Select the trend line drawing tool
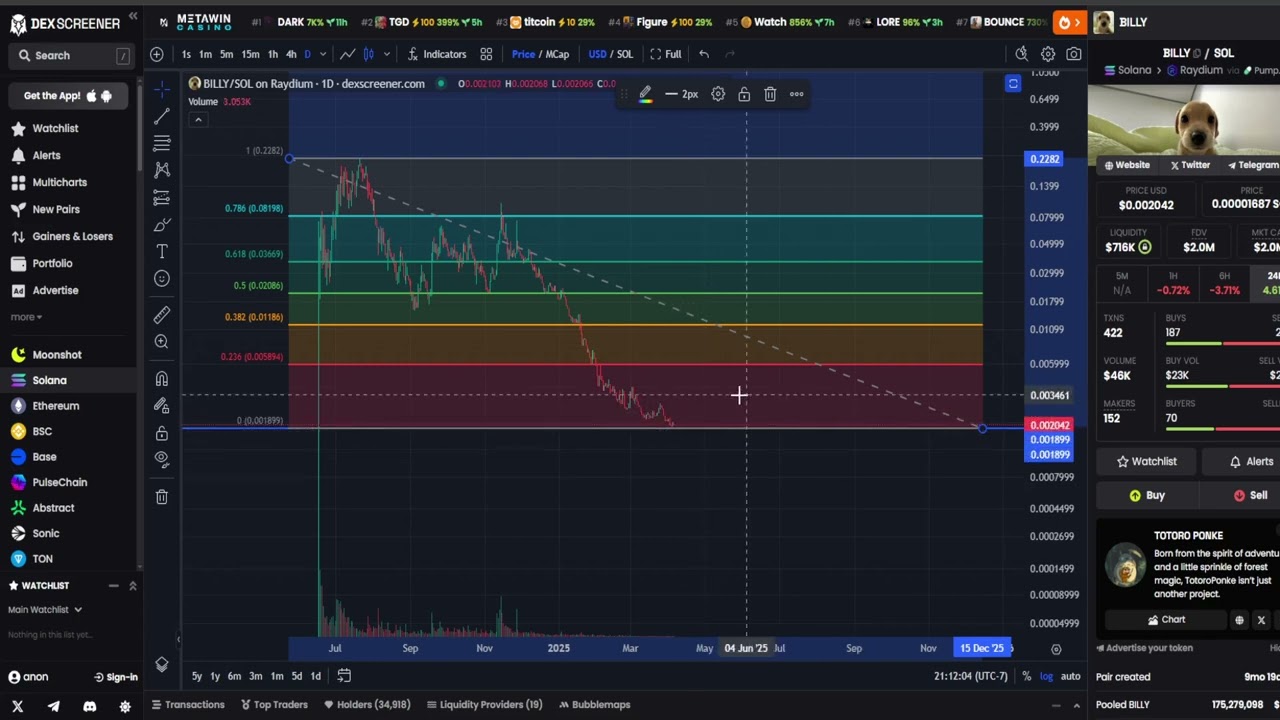 [162, 116]
